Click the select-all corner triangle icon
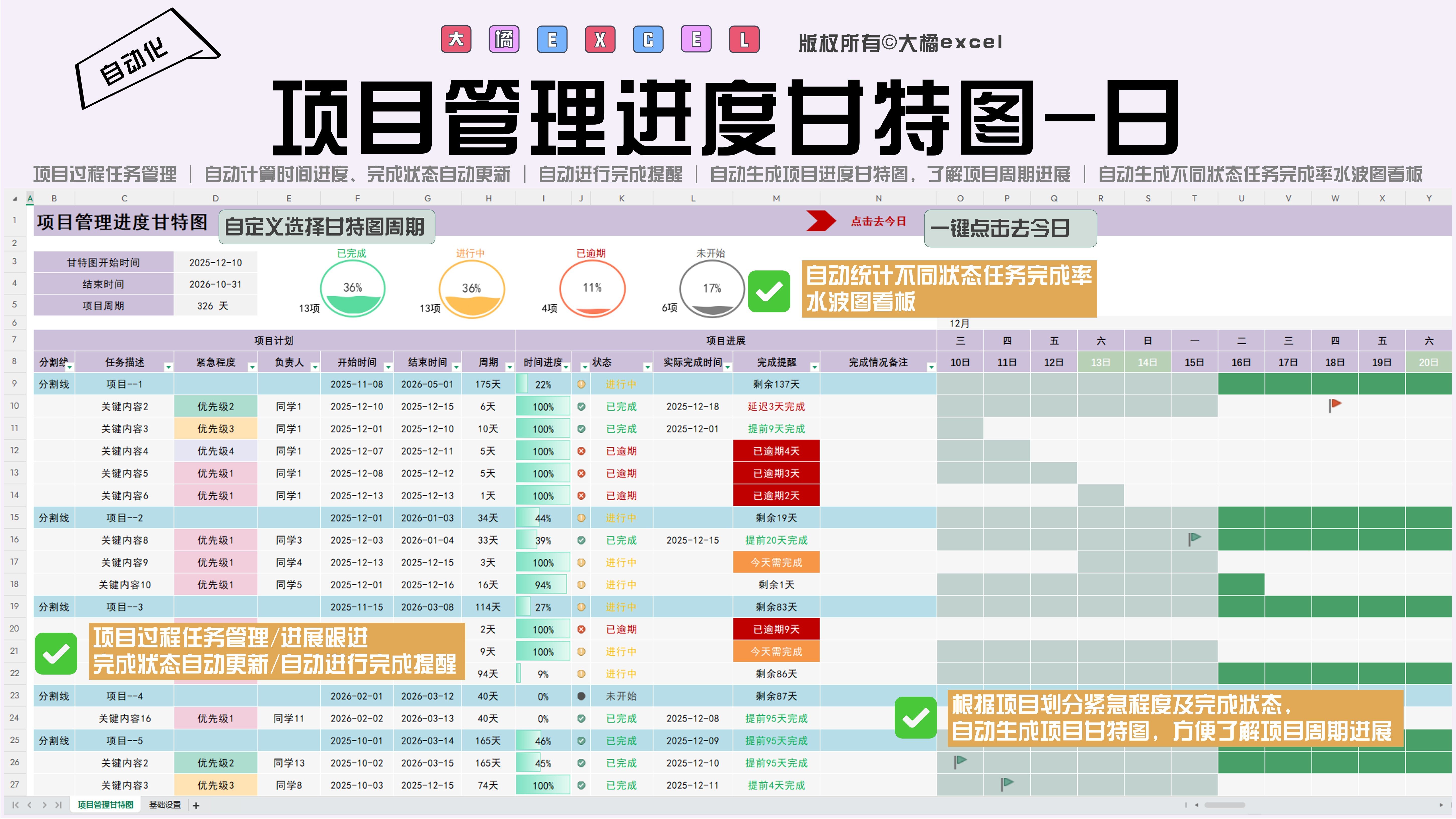Image resolution: width=1456 pixels, height=819 pixels. click(x=15, y=199)
